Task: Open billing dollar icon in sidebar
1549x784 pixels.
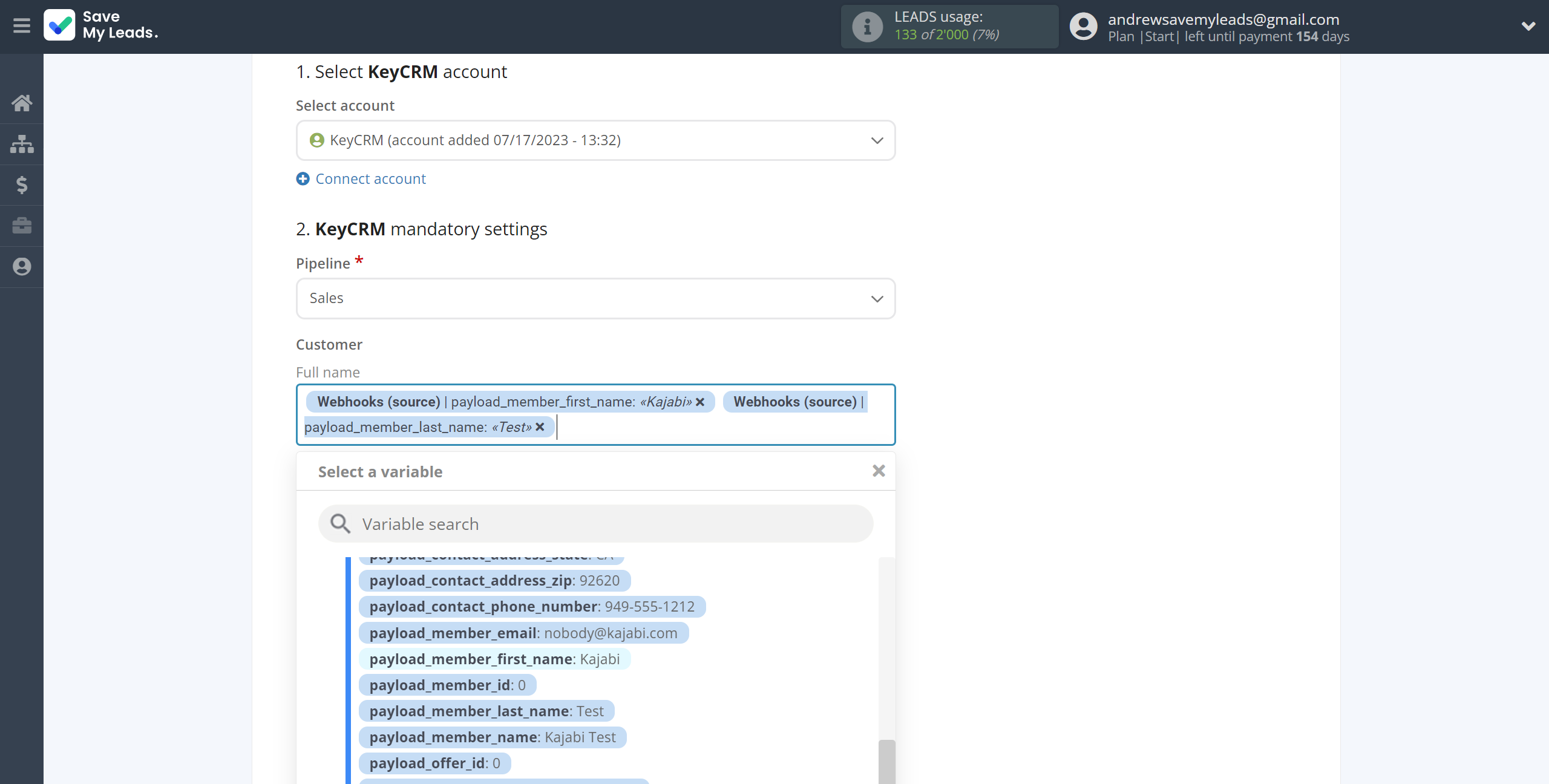Action: pos(22,185)
